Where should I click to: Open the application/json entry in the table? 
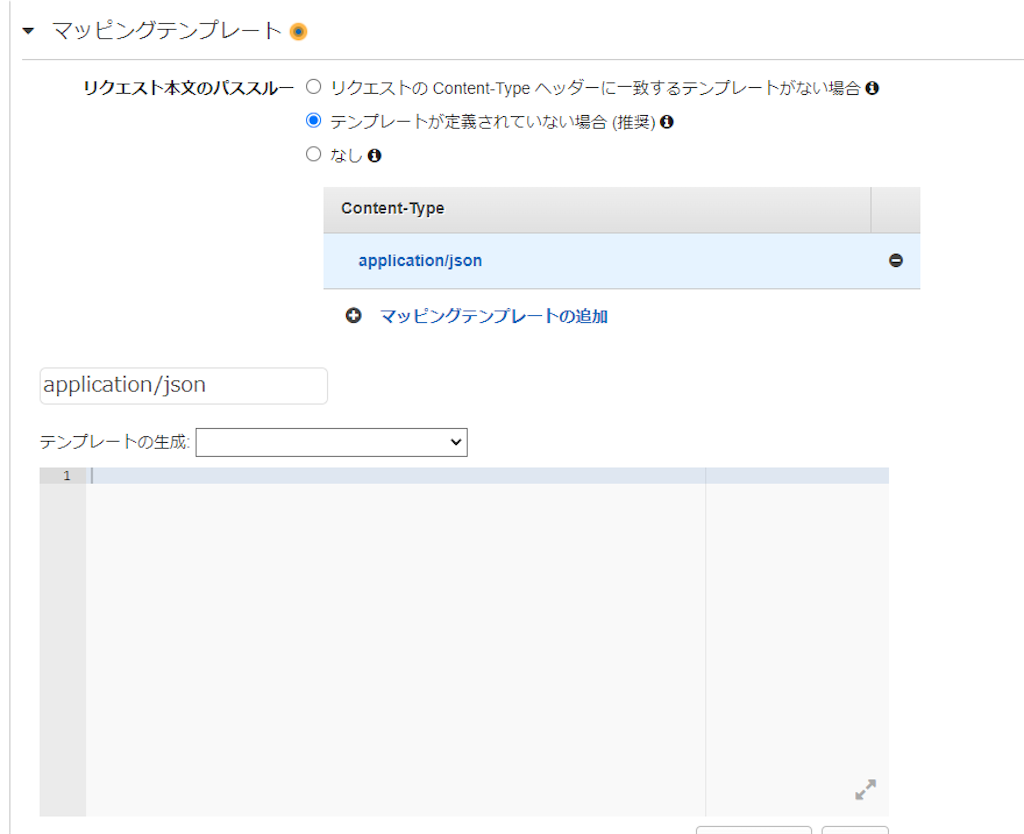[x=420, y=261]
